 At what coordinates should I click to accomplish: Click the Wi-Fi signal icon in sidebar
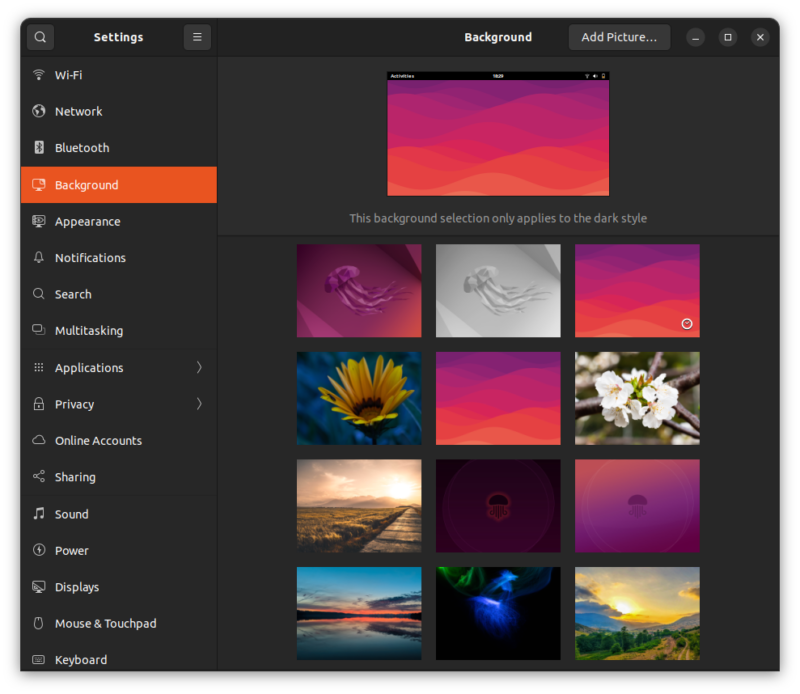pos(39,75)
